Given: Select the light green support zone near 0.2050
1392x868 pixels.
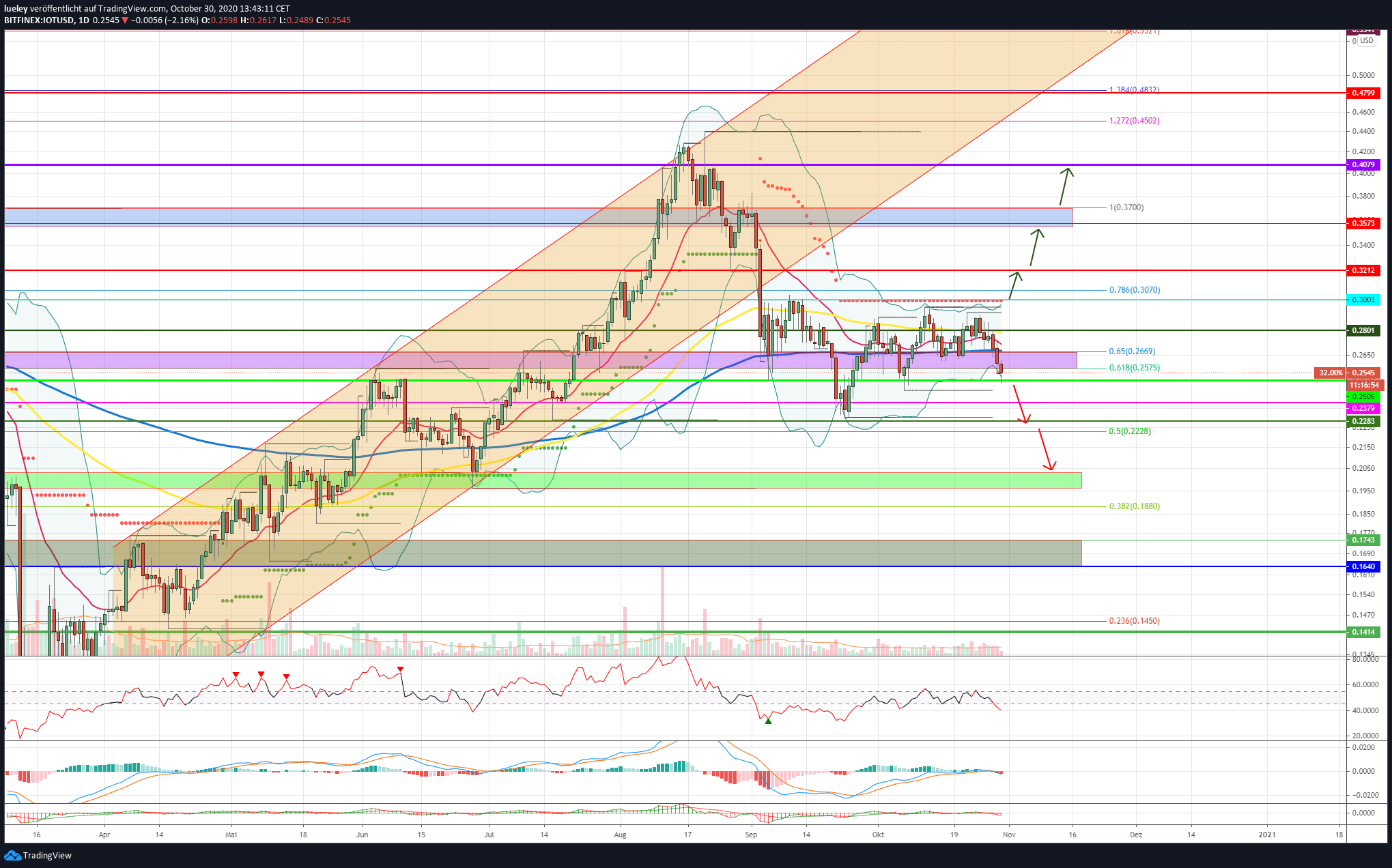Looking at the screenshot, I should [x=543, y=480].
